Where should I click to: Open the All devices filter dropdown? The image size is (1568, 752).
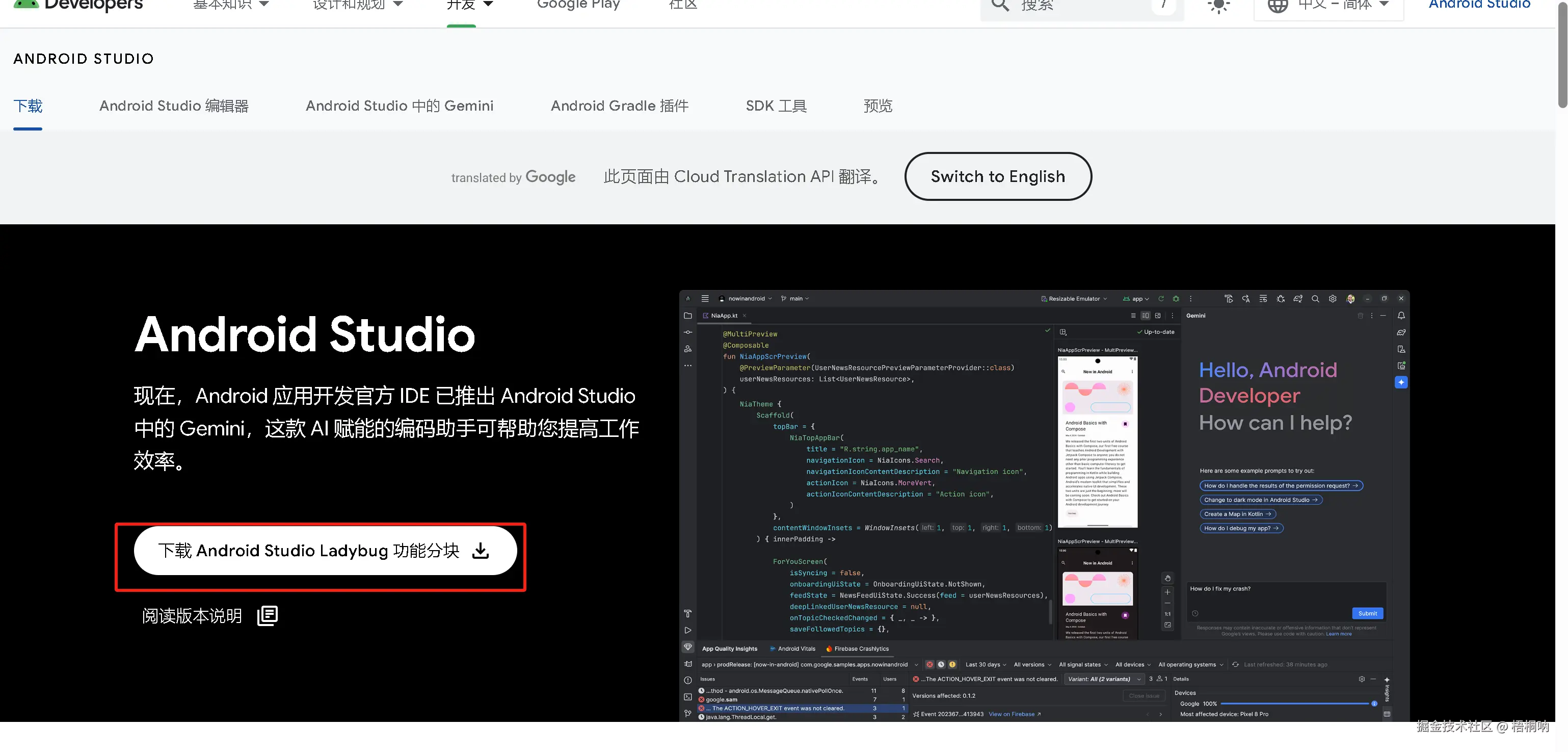pos(1133,664)
